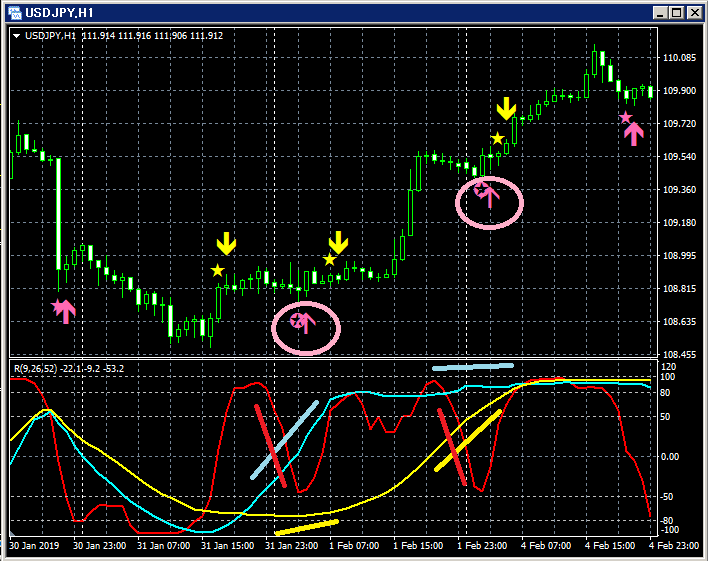Image resolution: width=708 pixels, height=561 pixels.
Task: Click the OHLC values 111.914 111.916 111.906 111.912
Action: [152, 36]
